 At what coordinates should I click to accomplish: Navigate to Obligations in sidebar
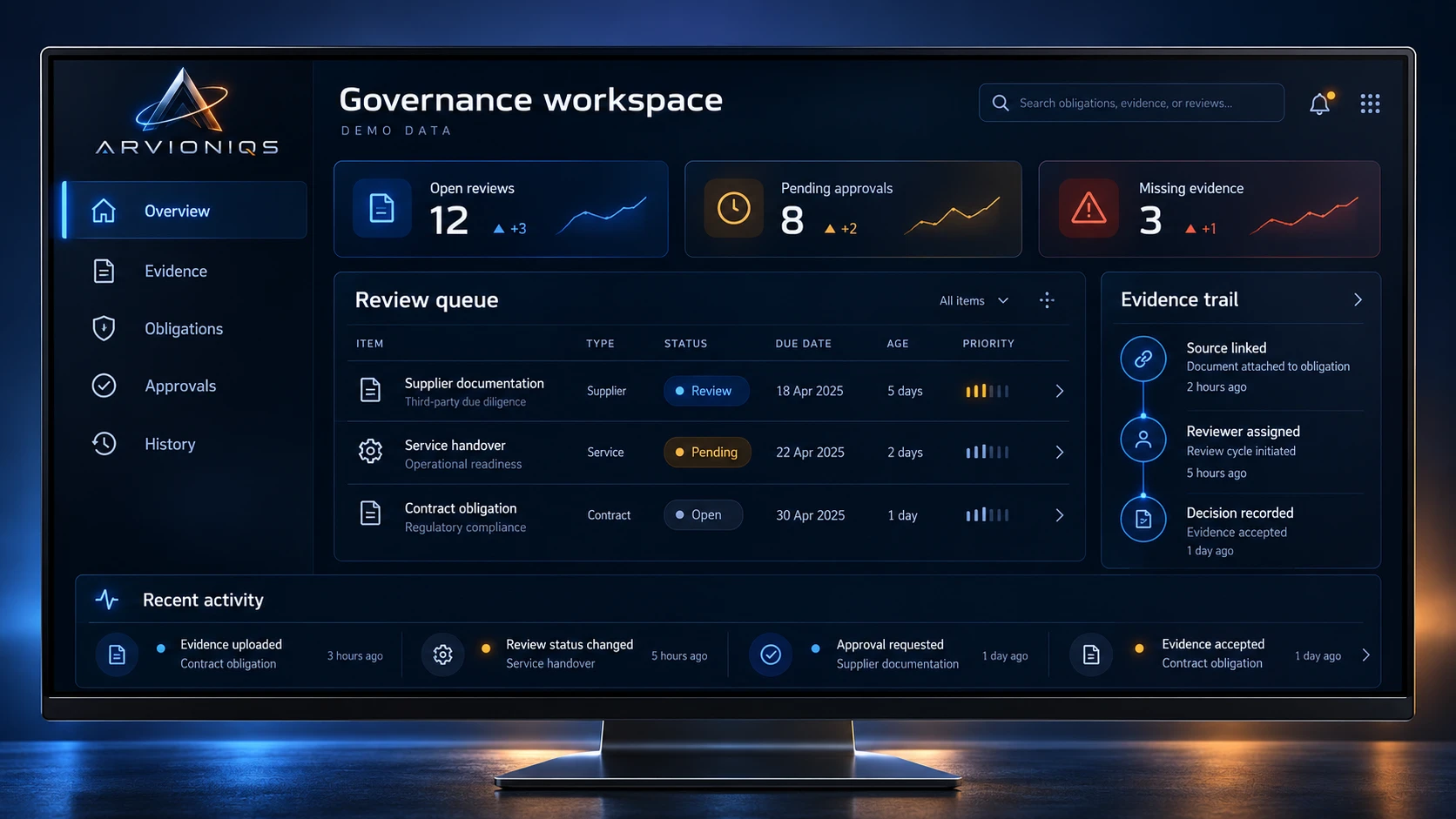click(185, 328)
